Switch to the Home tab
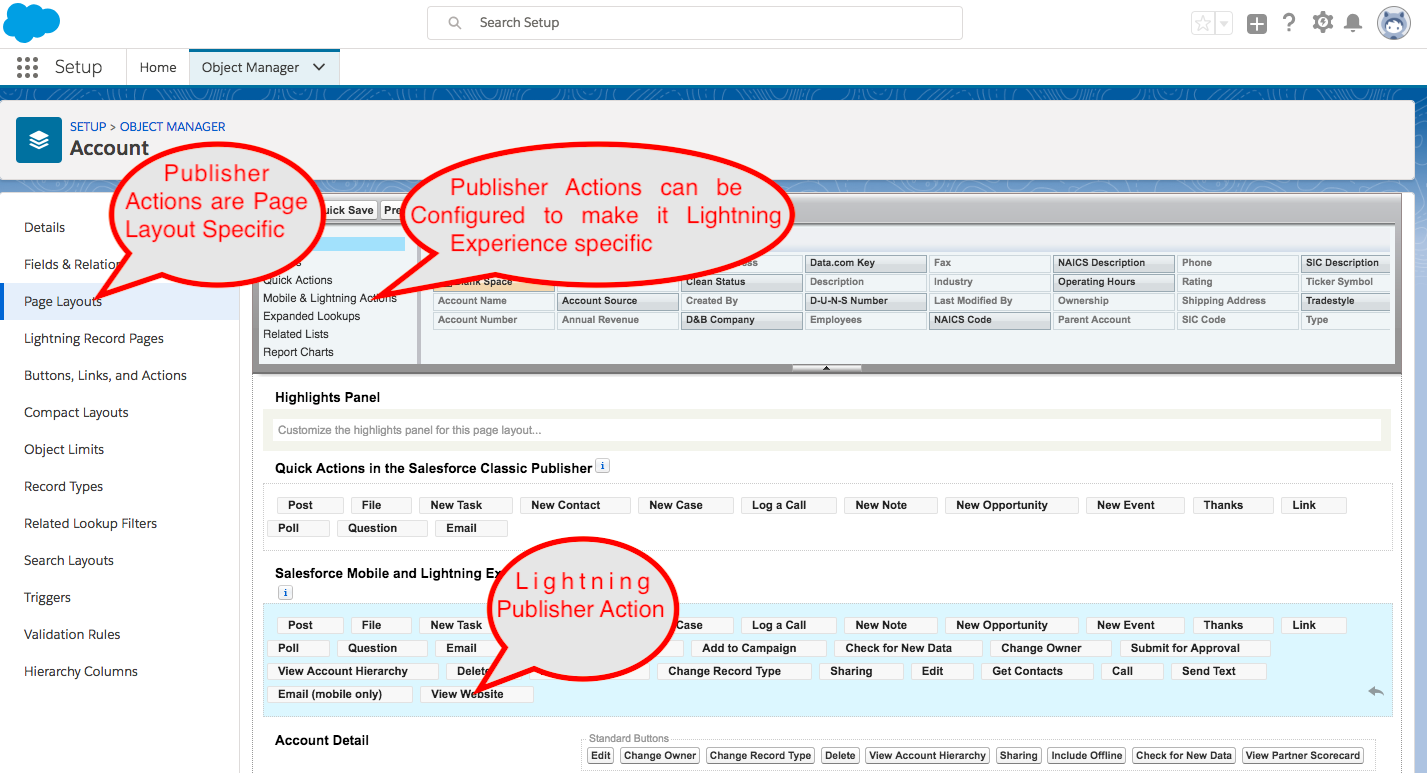1427x773 pixels. [x=158, y=67]
